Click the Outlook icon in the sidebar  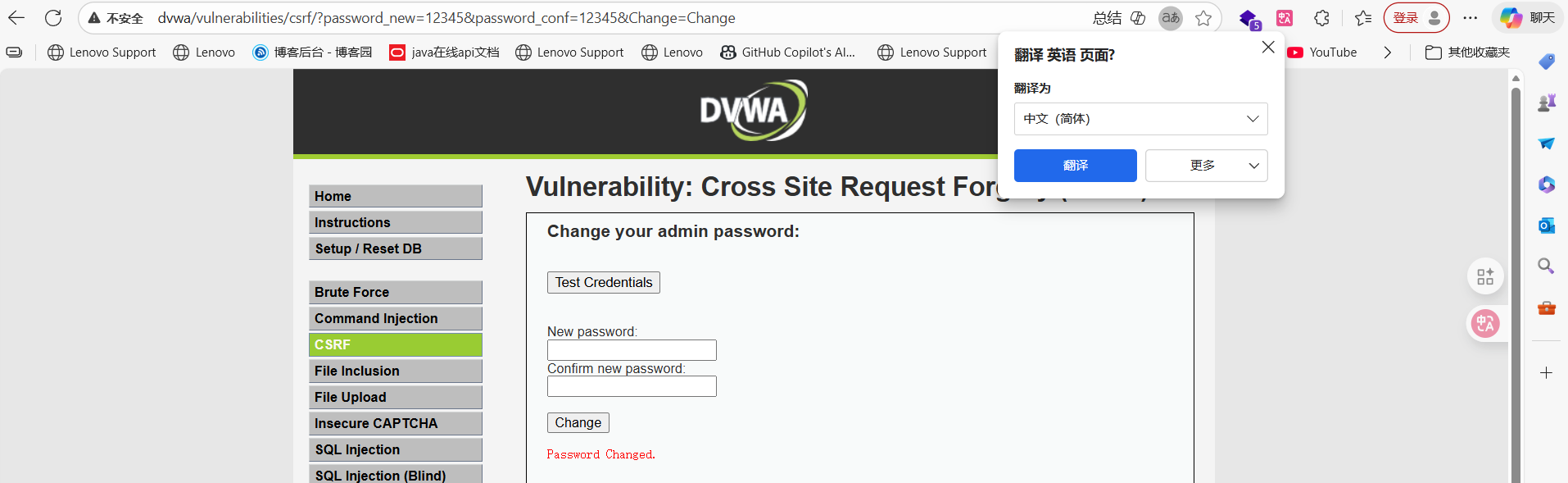1546,226
